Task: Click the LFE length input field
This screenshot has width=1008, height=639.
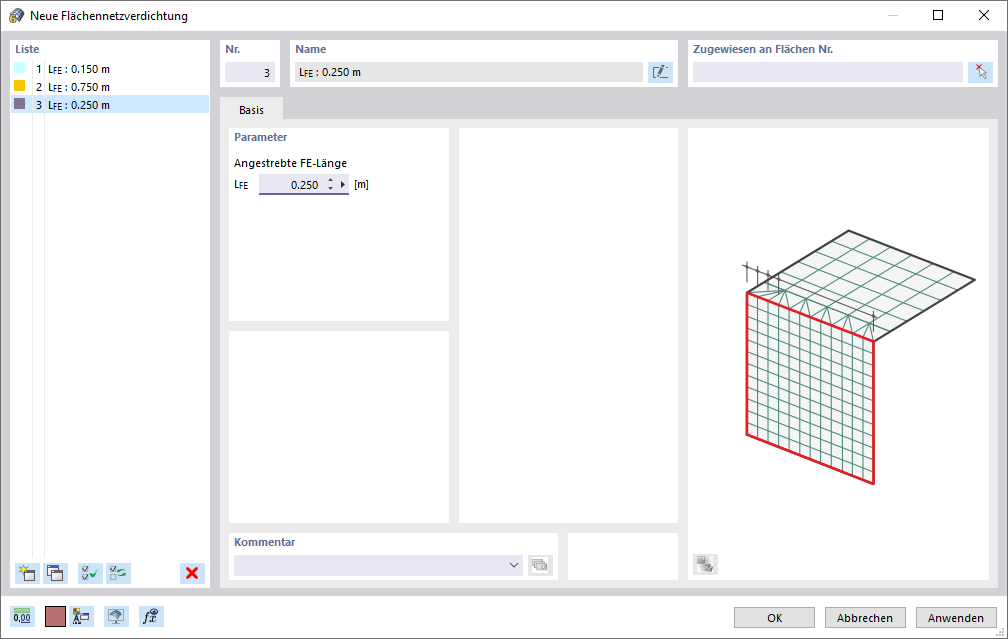Action: coord(291,184)
